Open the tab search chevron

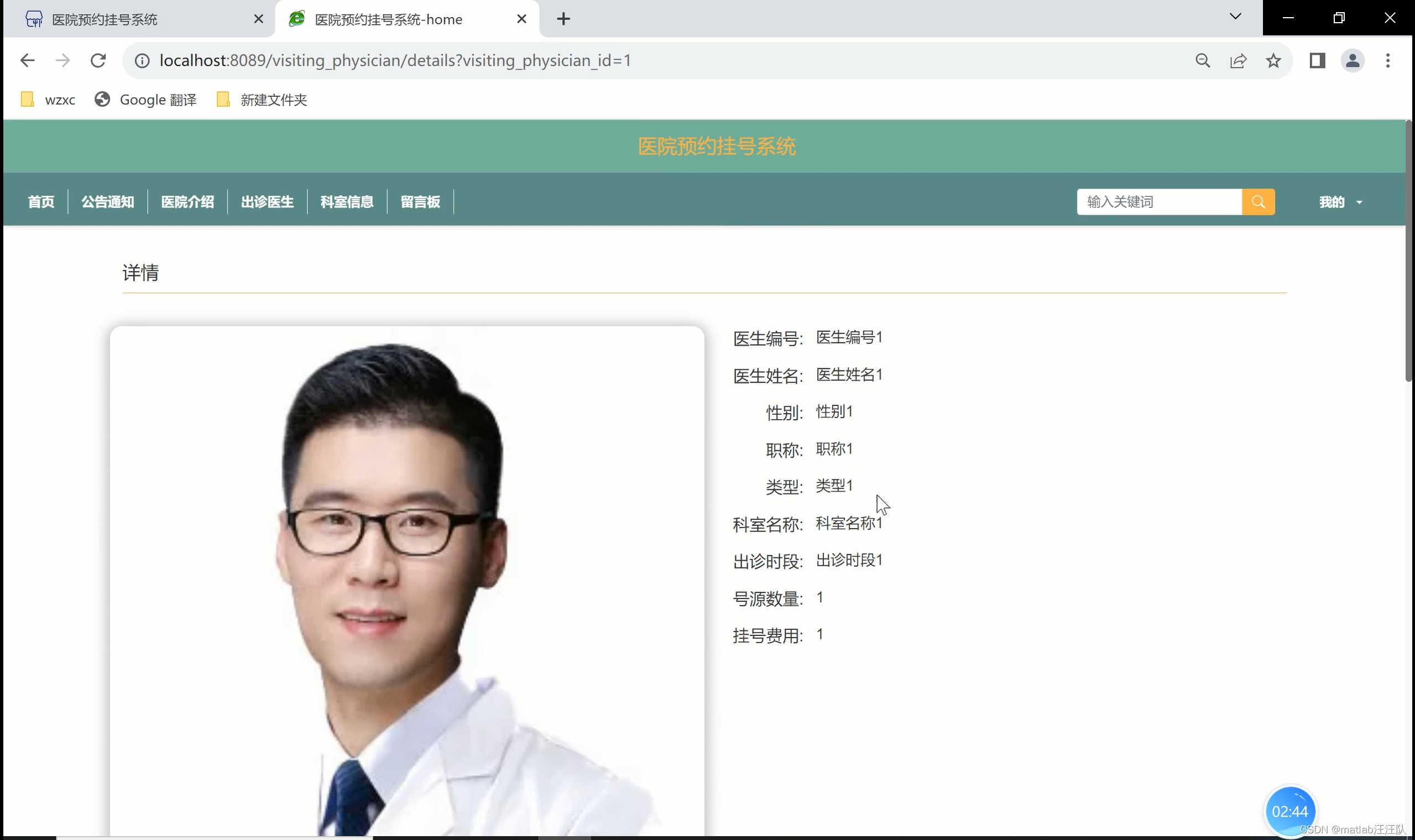(1235, 17)
